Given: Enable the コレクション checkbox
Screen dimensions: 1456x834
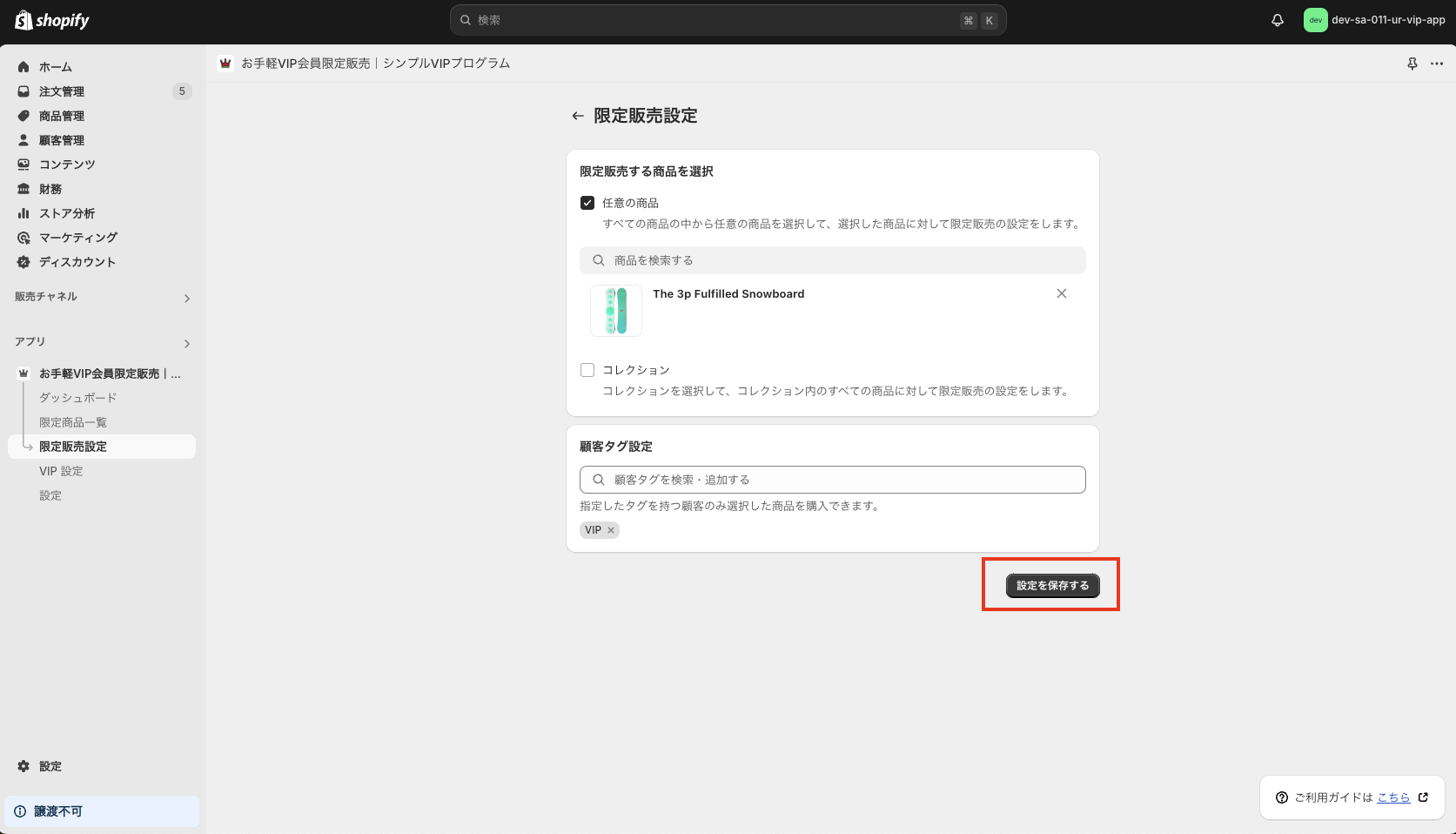Looking at the screenshot, I should coord(587,369).
